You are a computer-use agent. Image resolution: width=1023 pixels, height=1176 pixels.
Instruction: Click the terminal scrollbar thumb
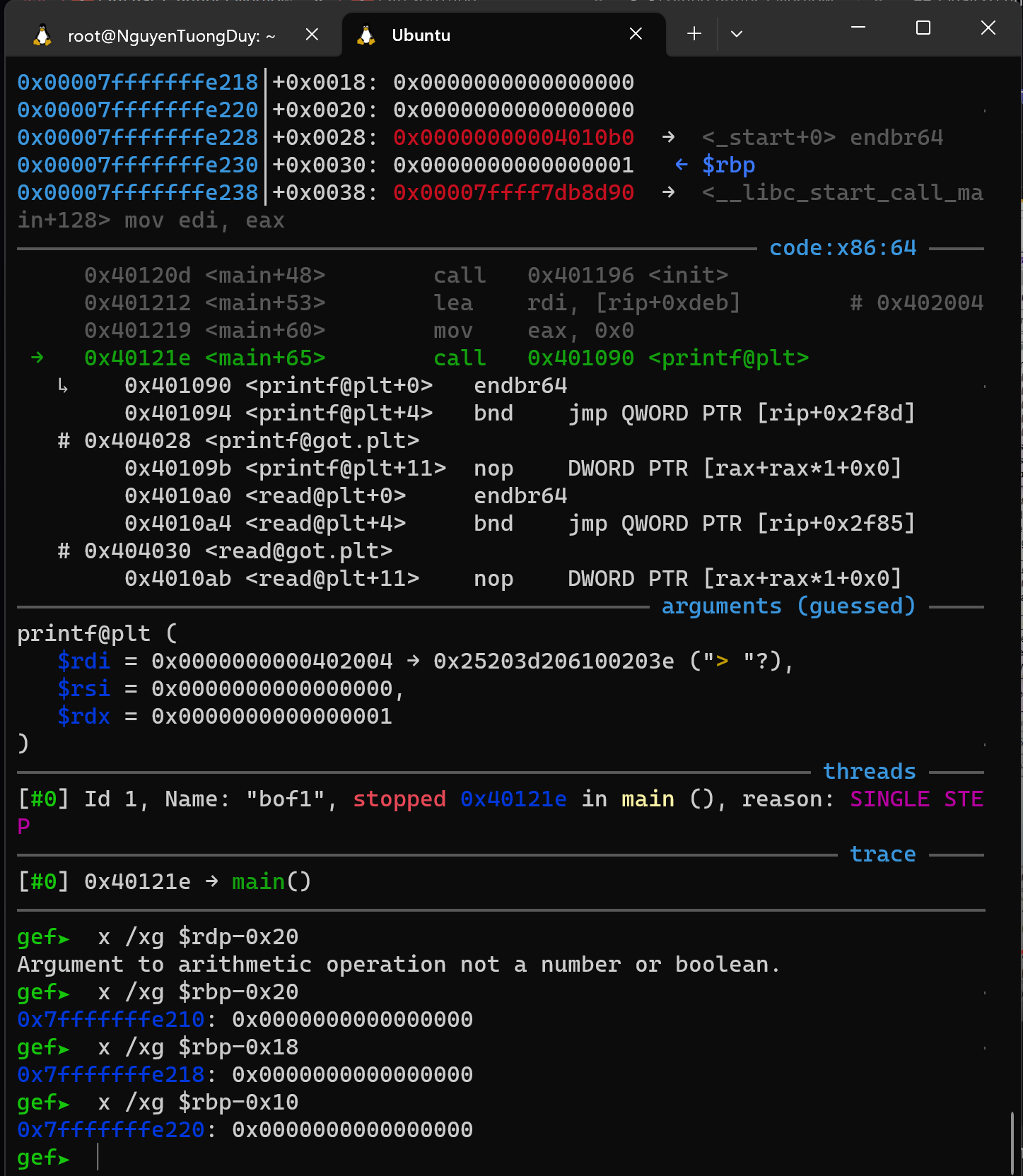pyautogui.click(x=1013, y=1143)
